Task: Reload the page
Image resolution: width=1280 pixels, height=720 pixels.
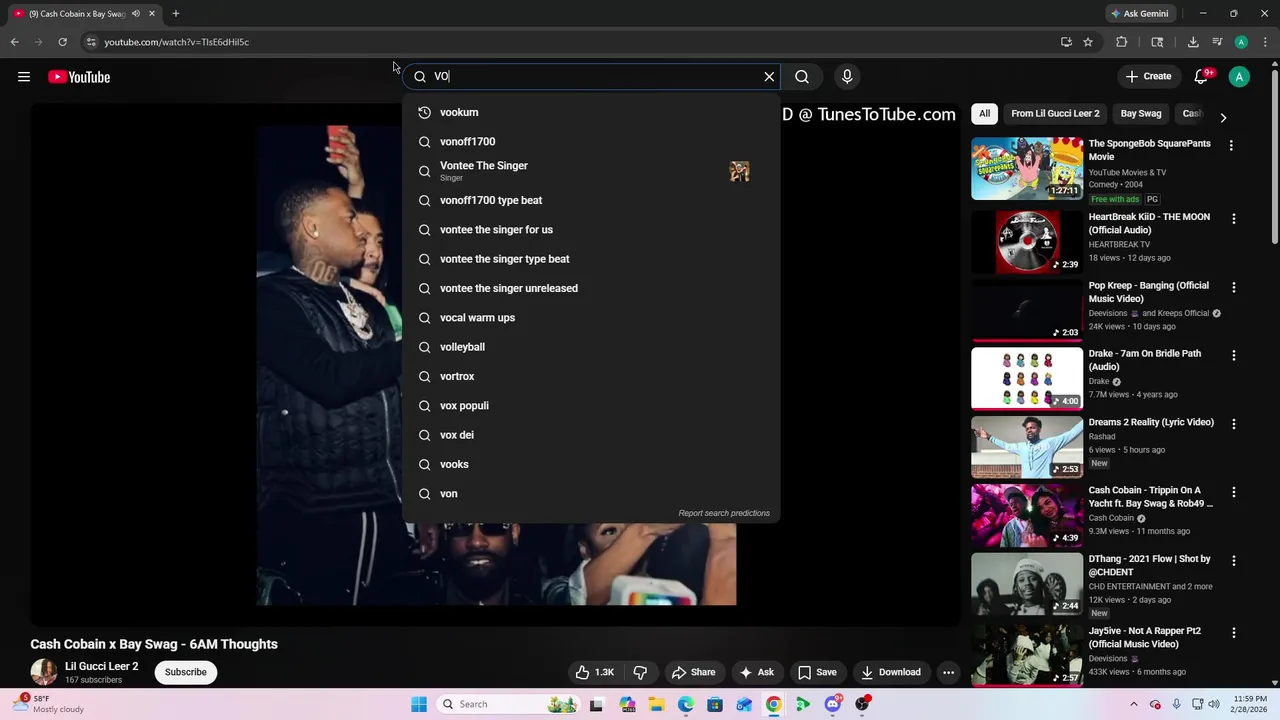Action: pos(62,42)
